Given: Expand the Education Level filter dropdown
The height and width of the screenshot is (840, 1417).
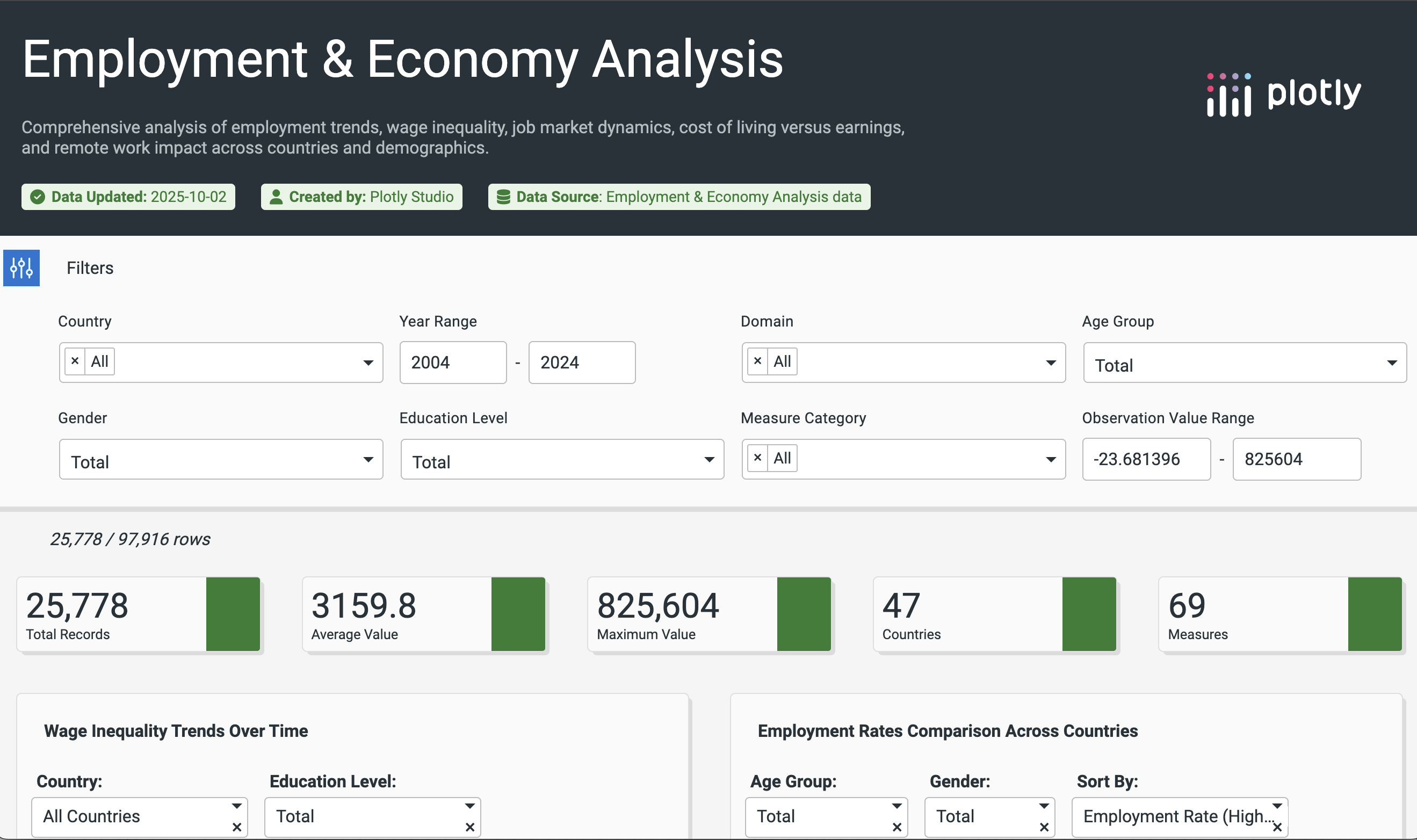Looking at the screenshot, I should click(562, 460).
